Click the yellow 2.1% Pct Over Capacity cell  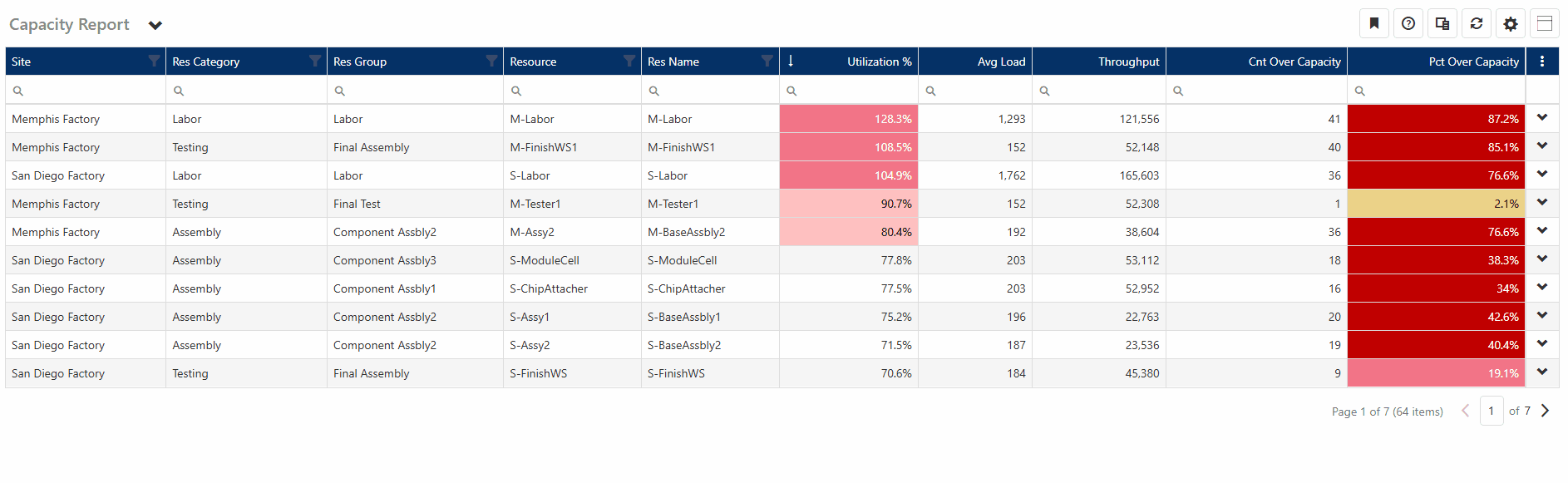point(1436,204)
